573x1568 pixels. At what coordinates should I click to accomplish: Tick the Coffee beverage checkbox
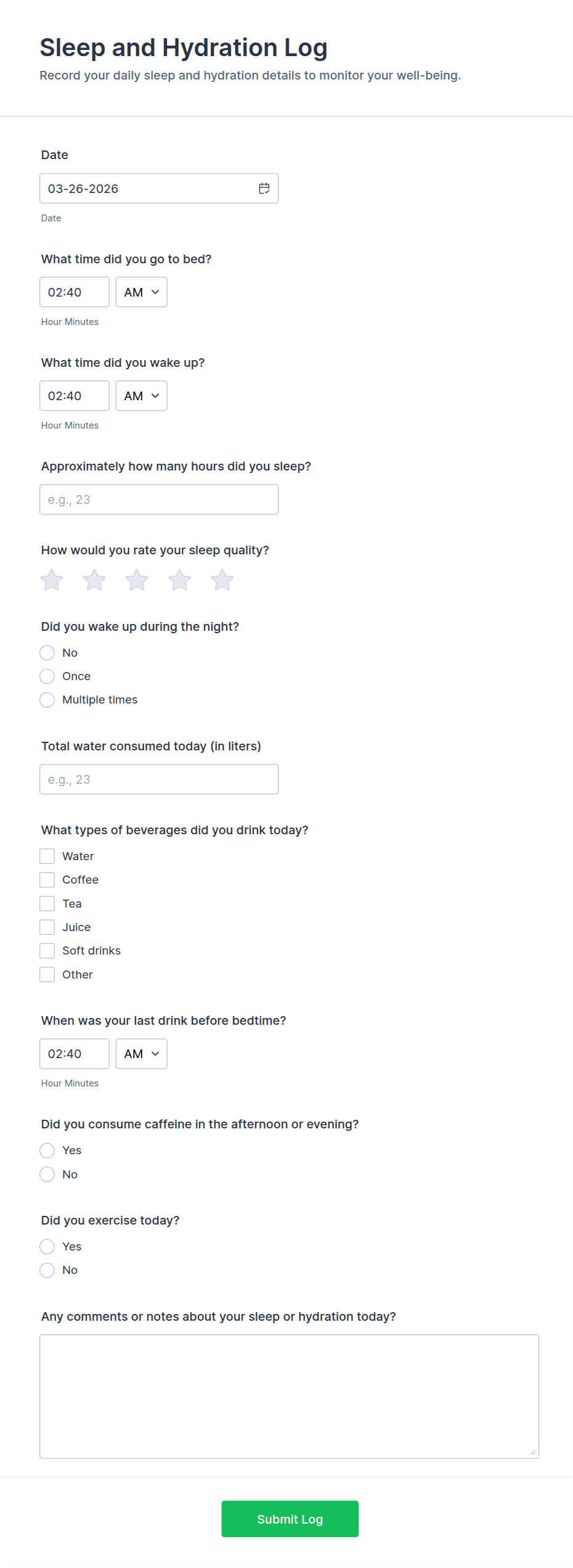point(47,880)
